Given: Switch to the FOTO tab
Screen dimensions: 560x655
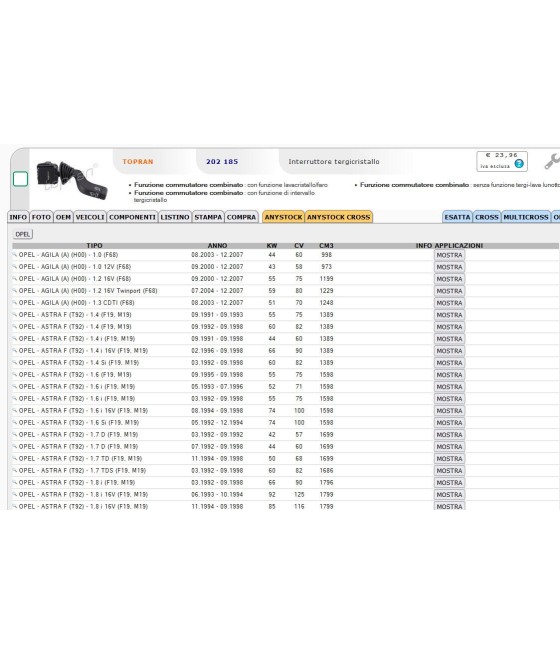Looking at the screenshot, I should pos(41,217).
